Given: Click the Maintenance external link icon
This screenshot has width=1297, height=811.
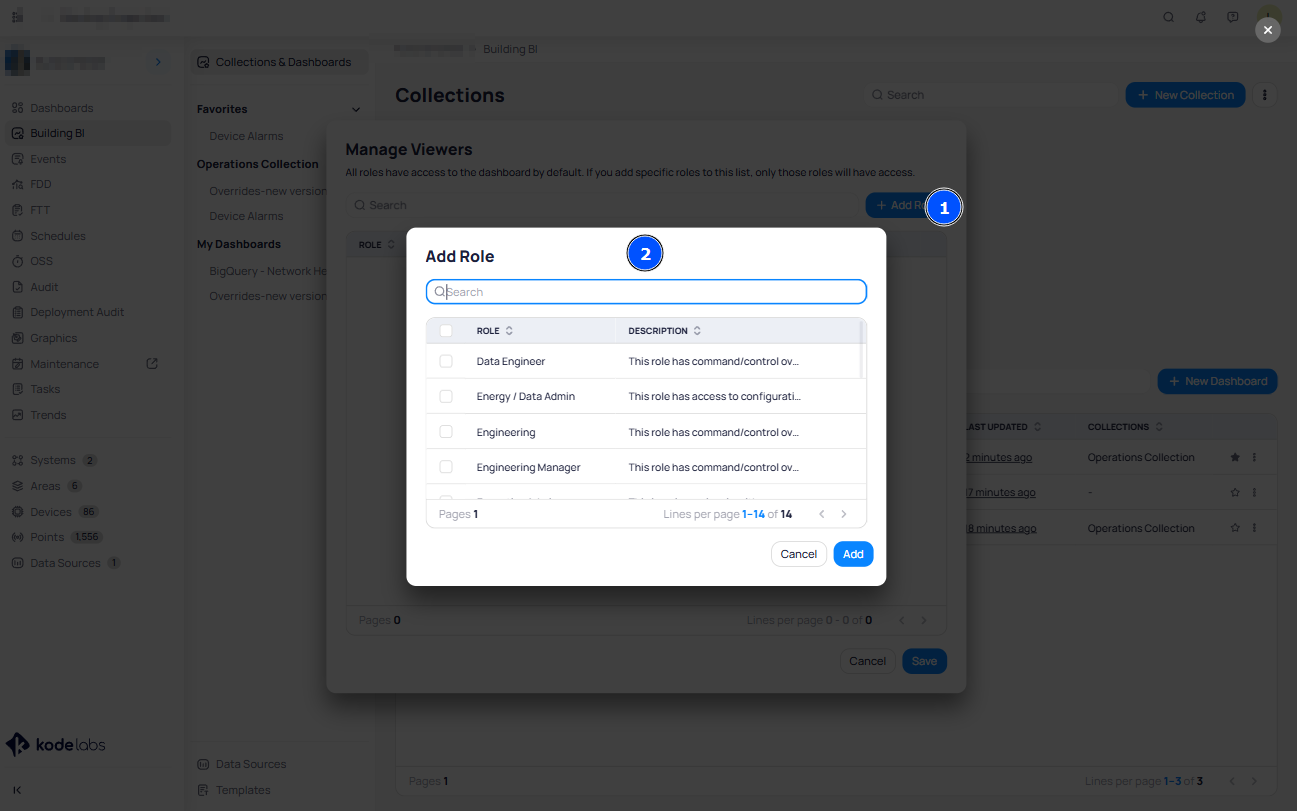Looking at the screenshot, I should (x=152, y=363).
